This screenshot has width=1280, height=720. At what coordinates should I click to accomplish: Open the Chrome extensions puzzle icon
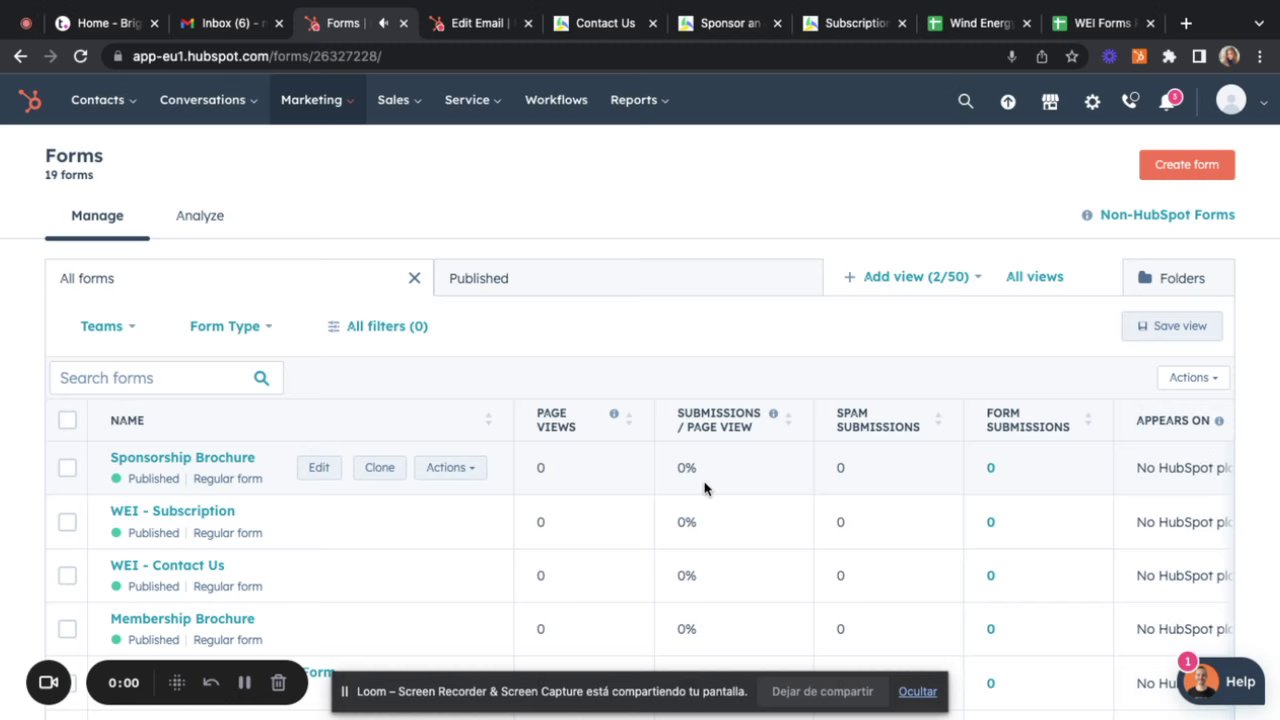[x=1169, y=56]
